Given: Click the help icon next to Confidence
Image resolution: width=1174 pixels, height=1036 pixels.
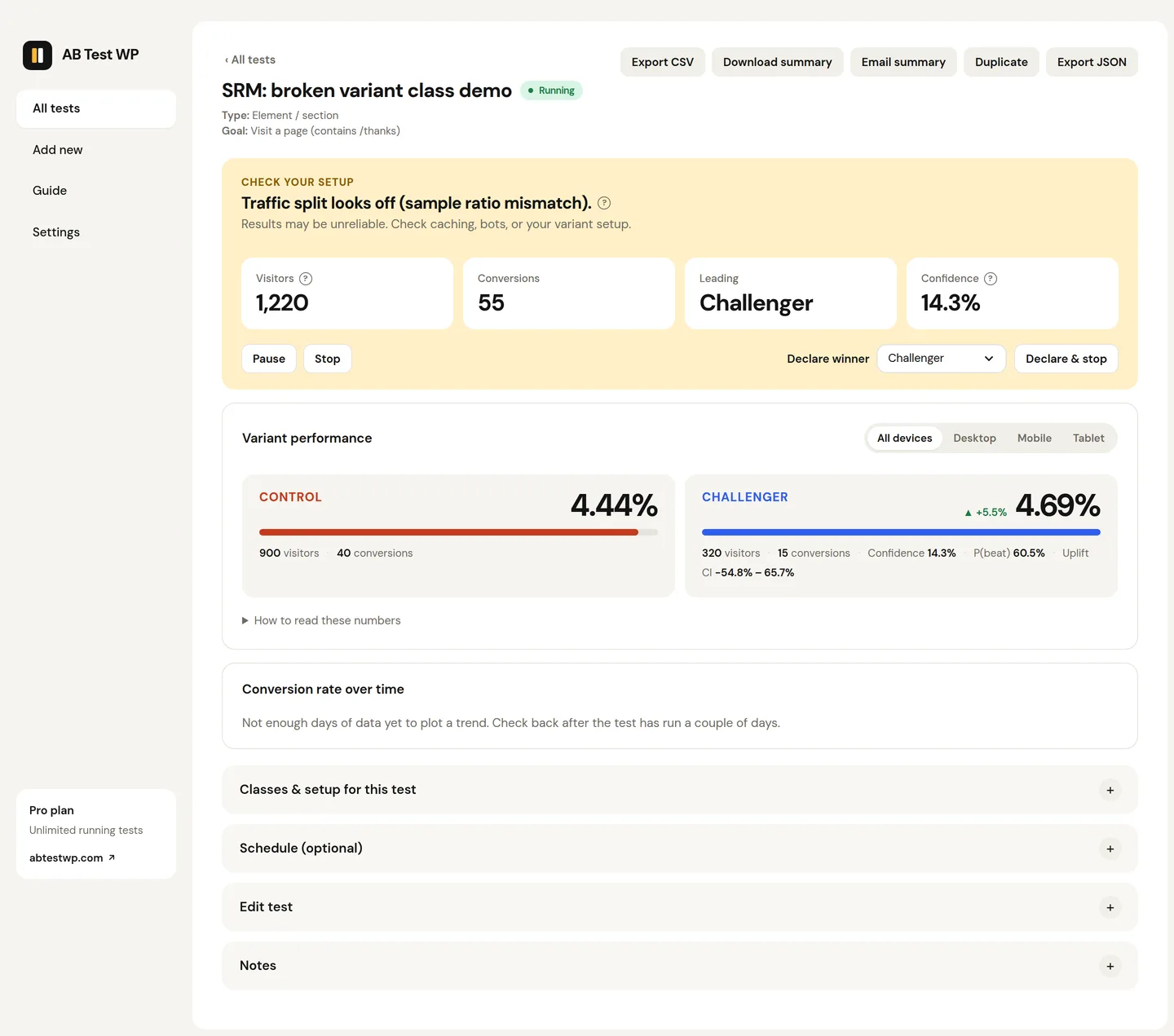Looking at the screenshot, I should [x=991, y=279].
